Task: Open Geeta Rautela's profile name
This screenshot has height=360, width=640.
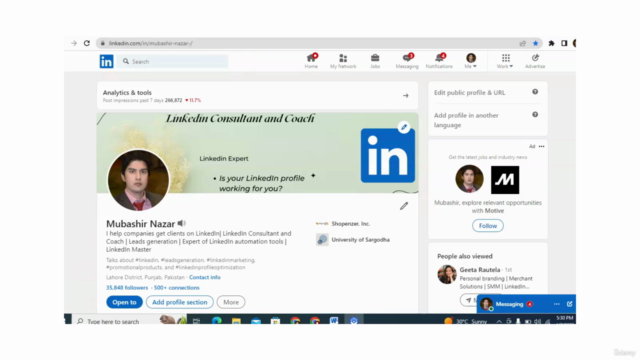Action: [x=480, y=270]
